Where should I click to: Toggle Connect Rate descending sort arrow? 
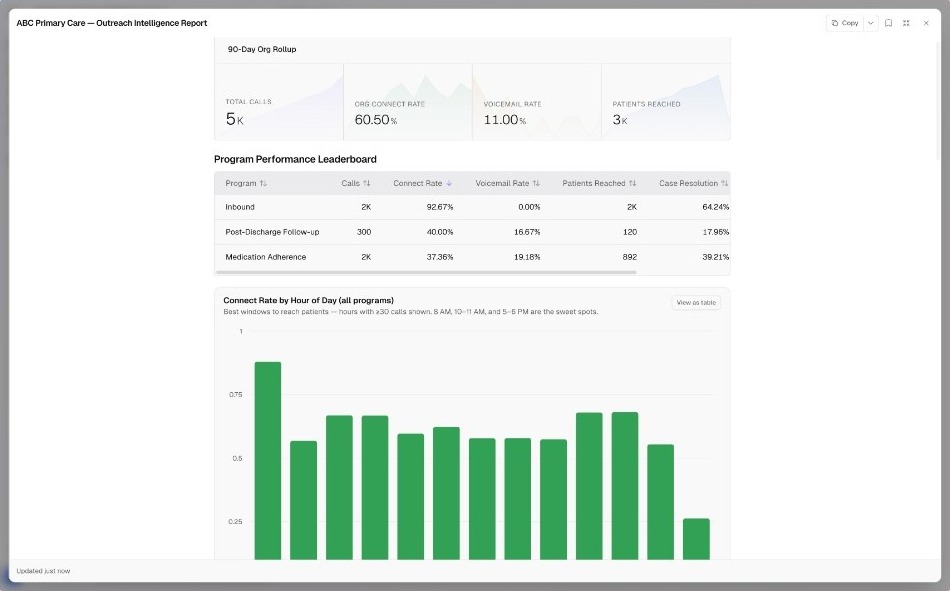pyautogui.click(x=449, y=183)
